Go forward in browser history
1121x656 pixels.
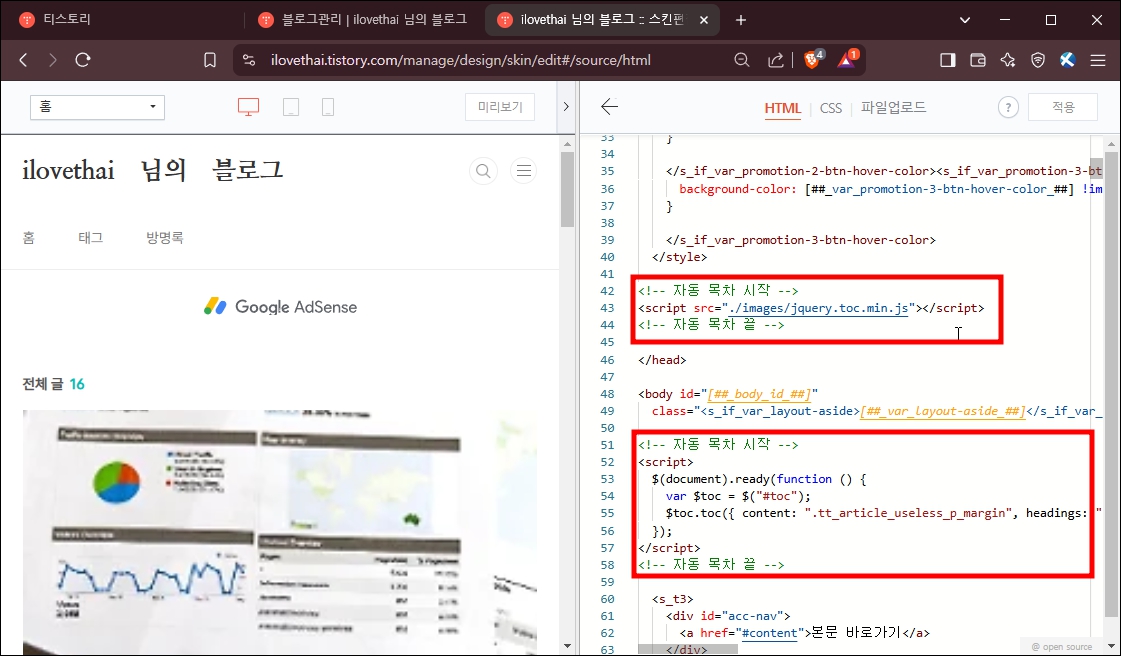52,60
